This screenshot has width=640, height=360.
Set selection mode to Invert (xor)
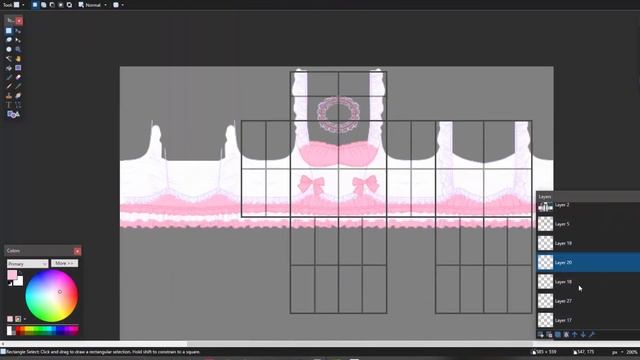69,5
